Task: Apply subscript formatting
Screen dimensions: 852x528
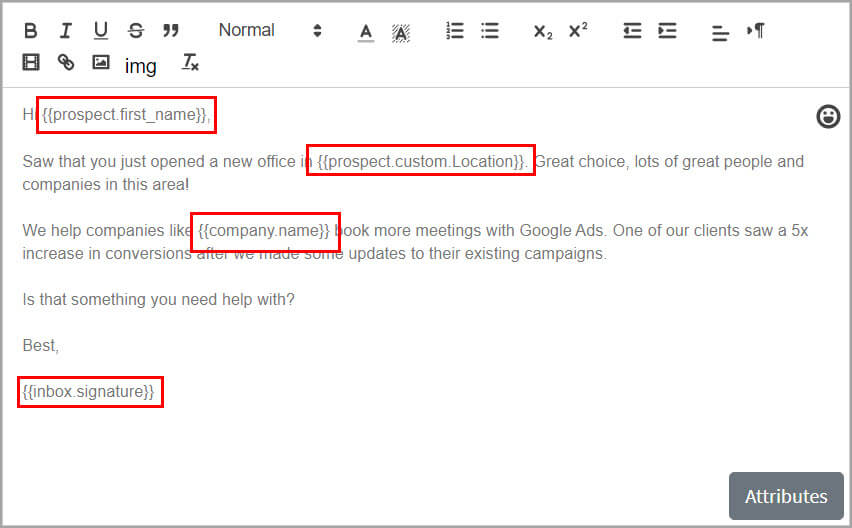Action: pos(543,32)
